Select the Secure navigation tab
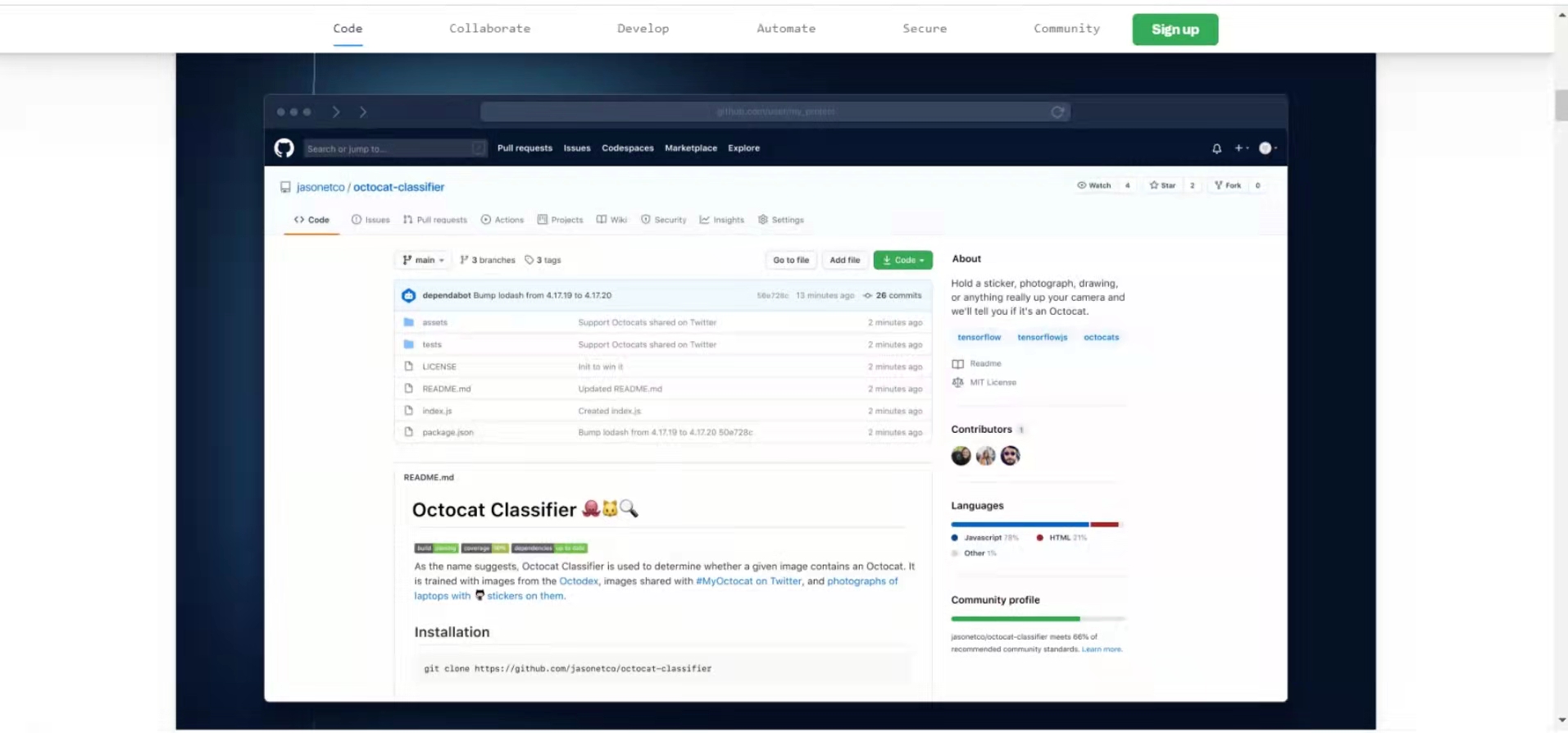1568x733 pixels. 925,29
